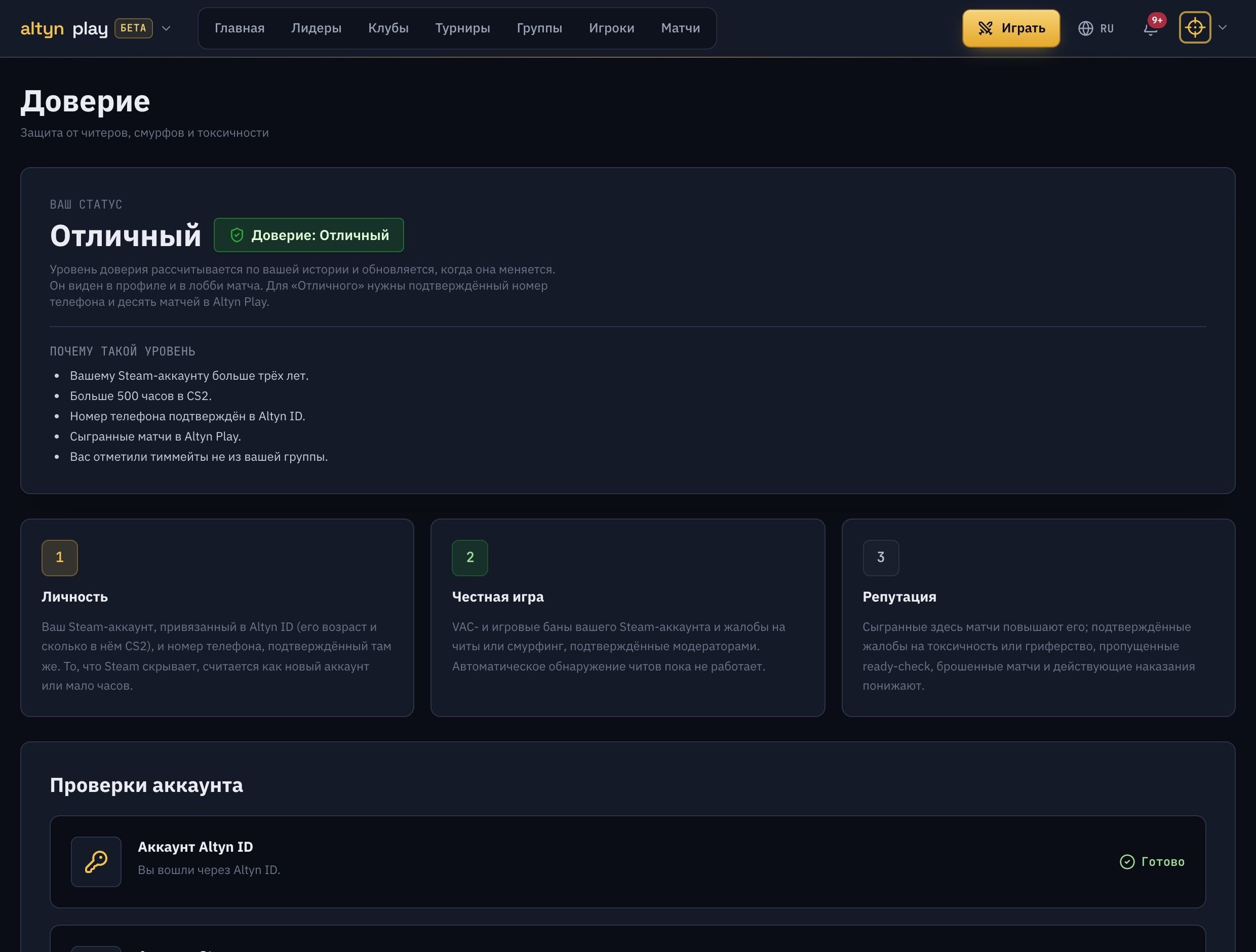
Task: Open the Группы nav item
Action: pos(539,28)
